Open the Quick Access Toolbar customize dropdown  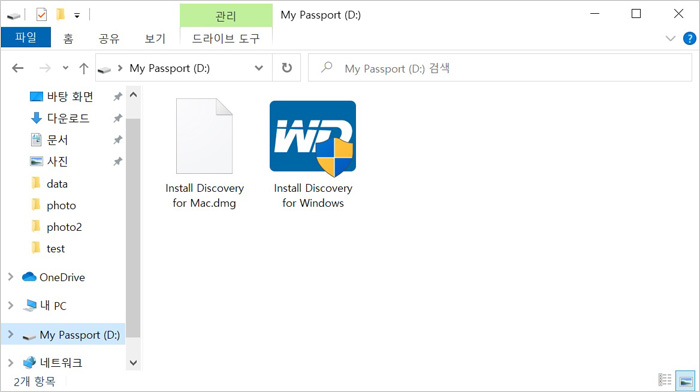click(77, 16)
